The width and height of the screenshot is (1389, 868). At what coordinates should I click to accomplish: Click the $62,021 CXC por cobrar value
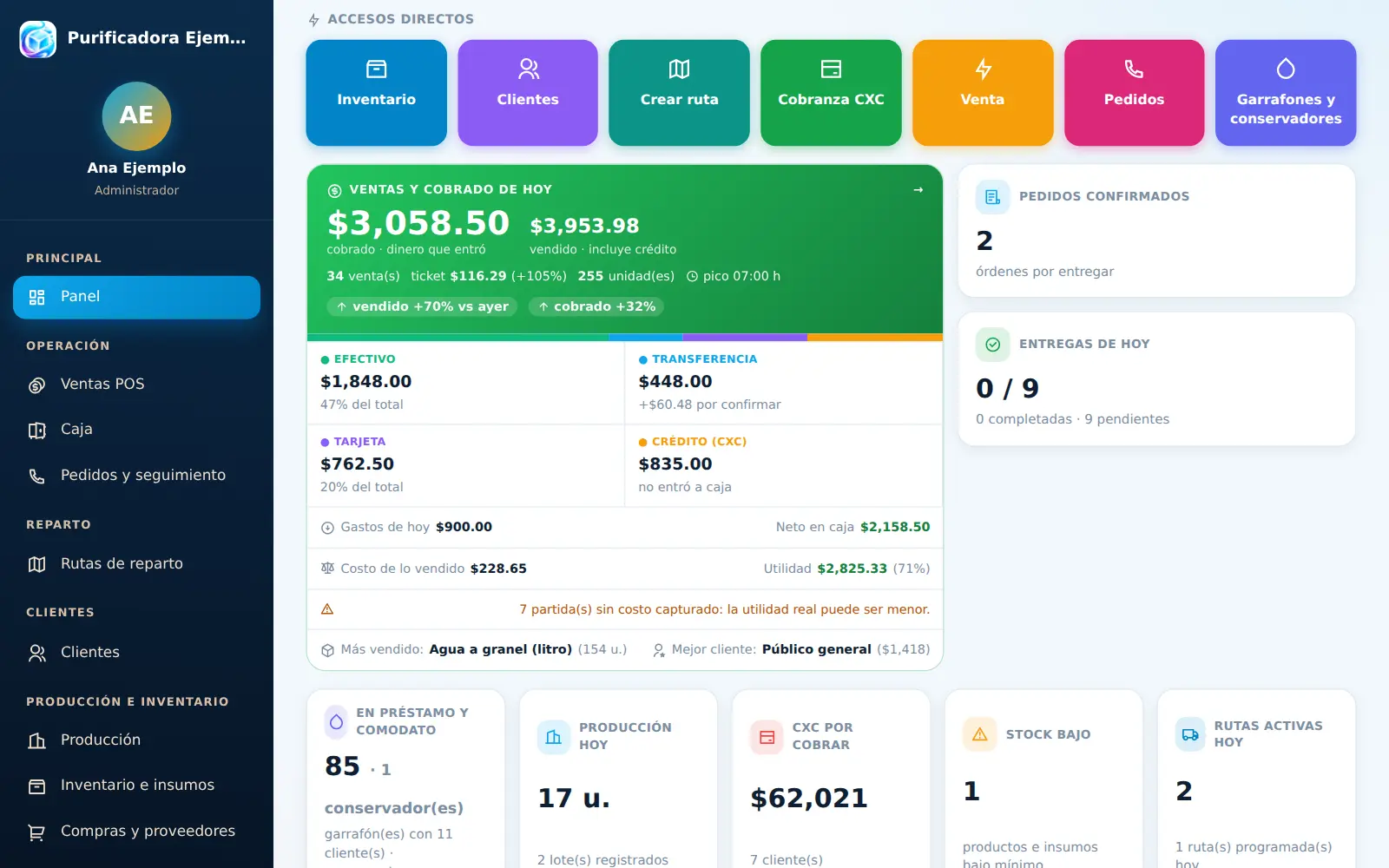(x=809, y=798)
